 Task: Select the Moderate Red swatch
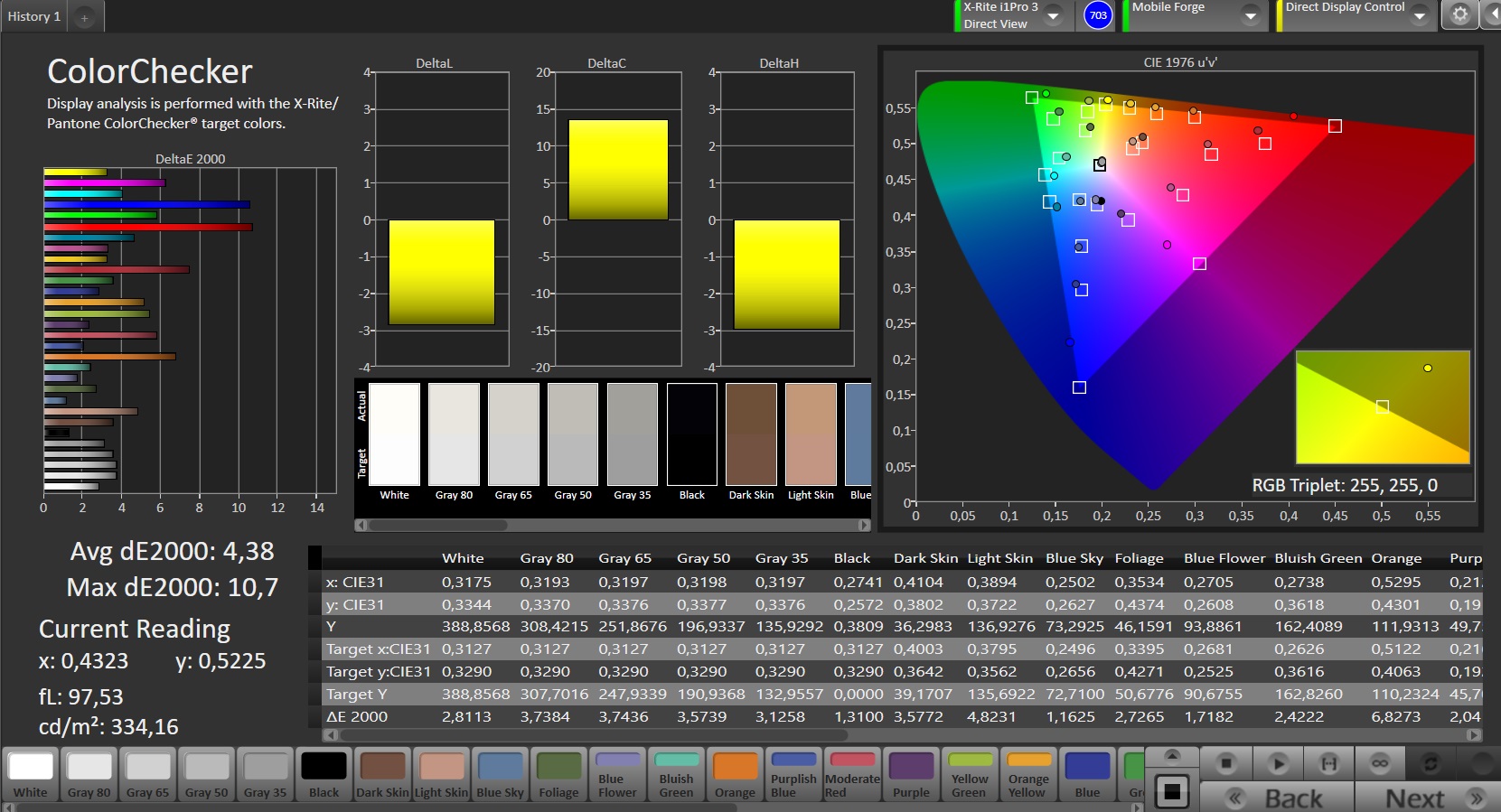[852, 775]
